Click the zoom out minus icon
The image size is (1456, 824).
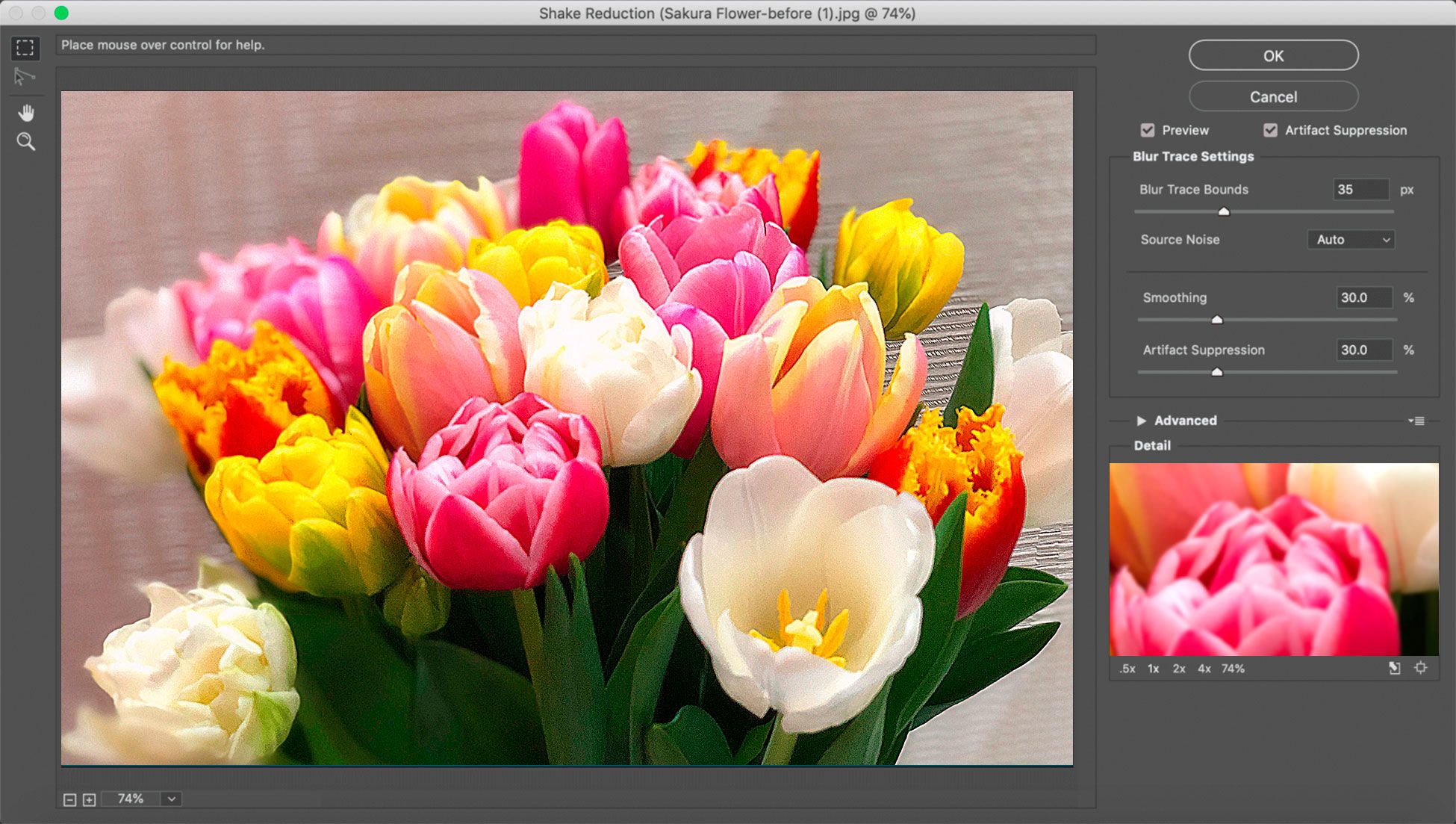(69, 799)
